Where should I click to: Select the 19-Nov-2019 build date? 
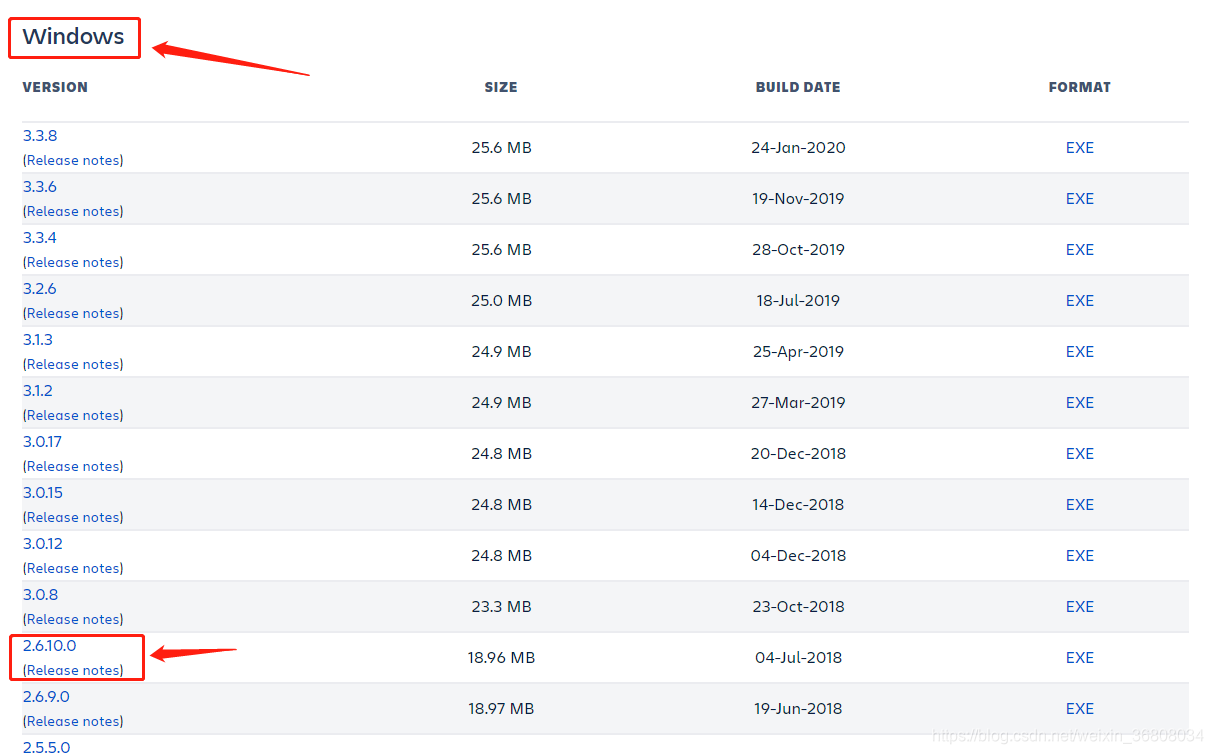[798, 198]
